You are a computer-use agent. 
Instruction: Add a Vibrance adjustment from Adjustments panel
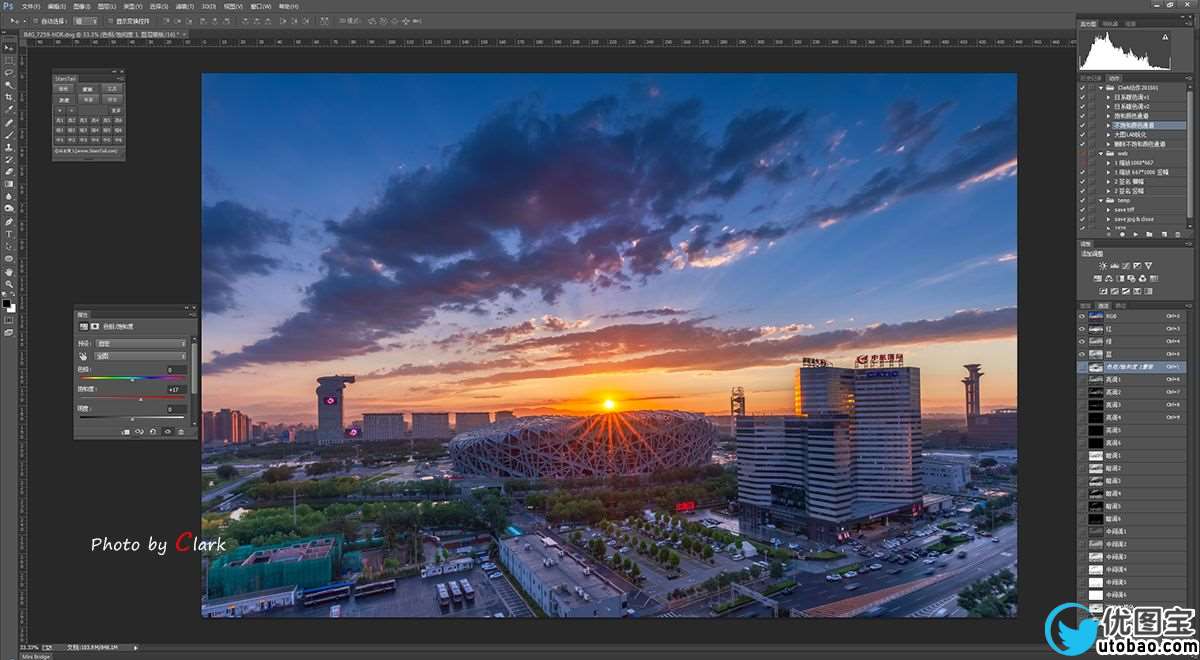[x=1149, y=266]
